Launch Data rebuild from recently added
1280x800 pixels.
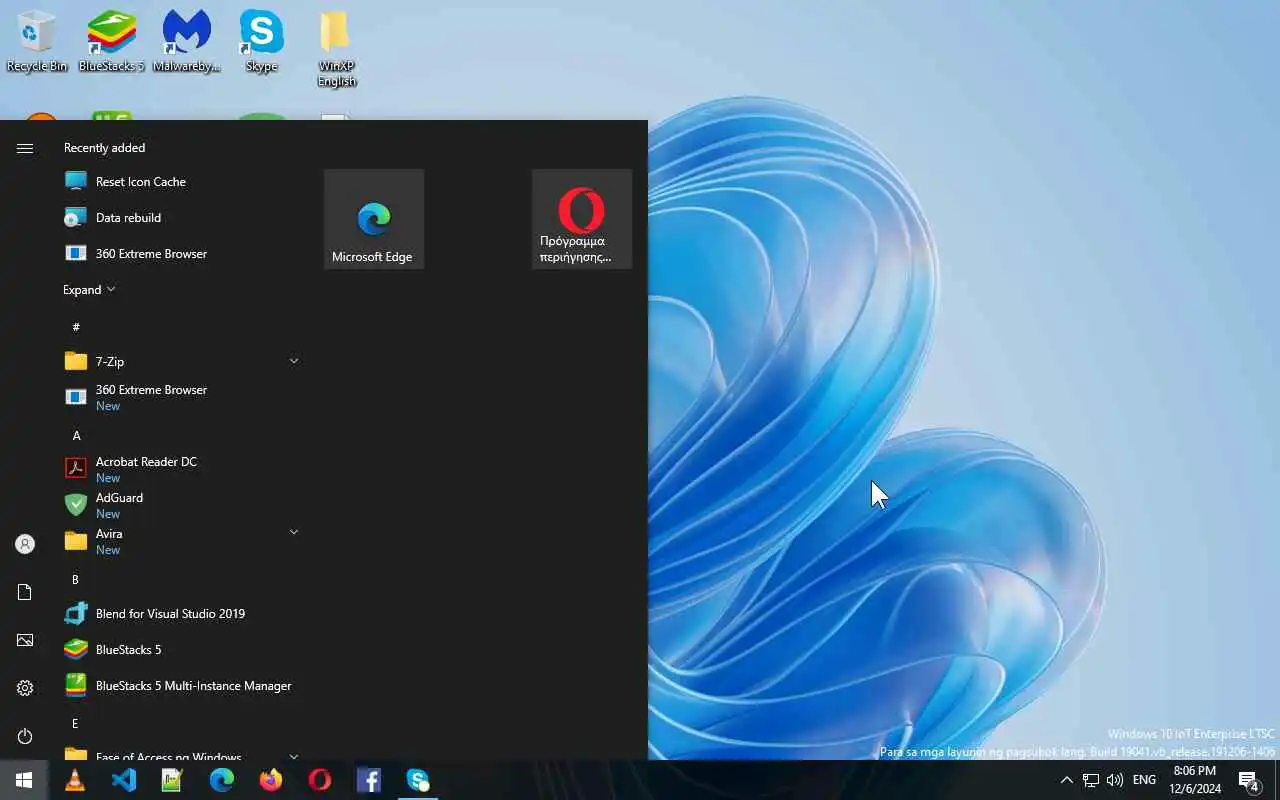pyautogui.click(x=180, y=218)
